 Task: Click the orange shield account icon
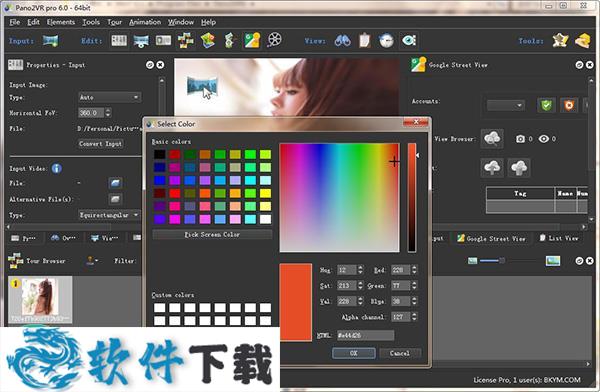(x=569, y=105)
